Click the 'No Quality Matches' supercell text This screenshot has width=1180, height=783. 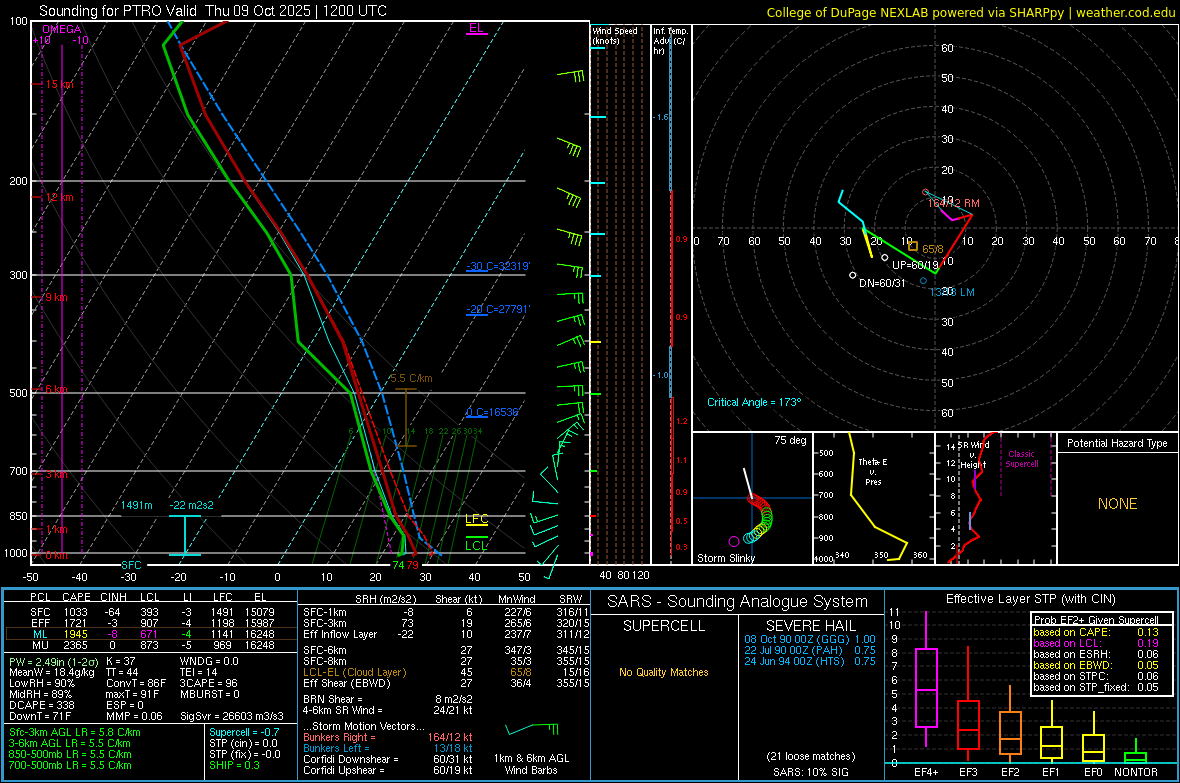click(664, 672)
